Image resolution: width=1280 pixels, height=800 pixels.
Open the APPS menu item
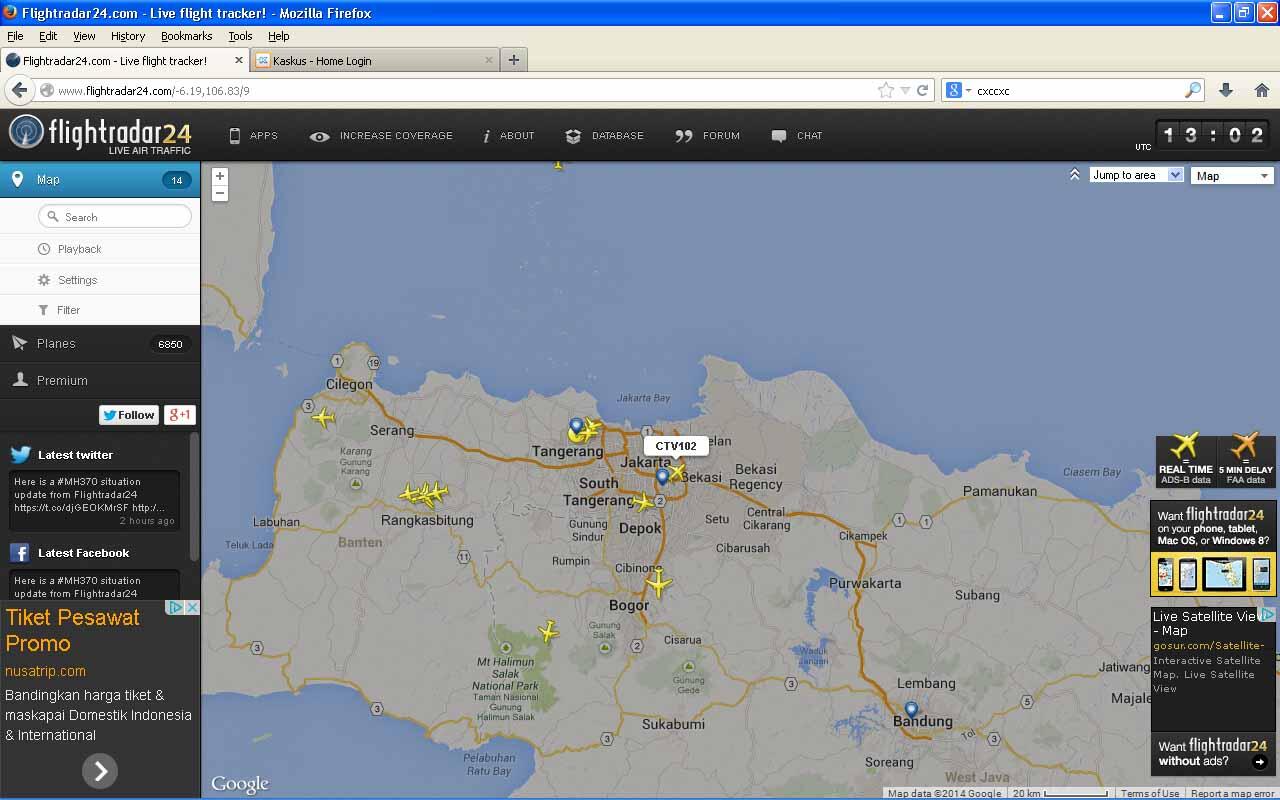click(x=253, y=136)
